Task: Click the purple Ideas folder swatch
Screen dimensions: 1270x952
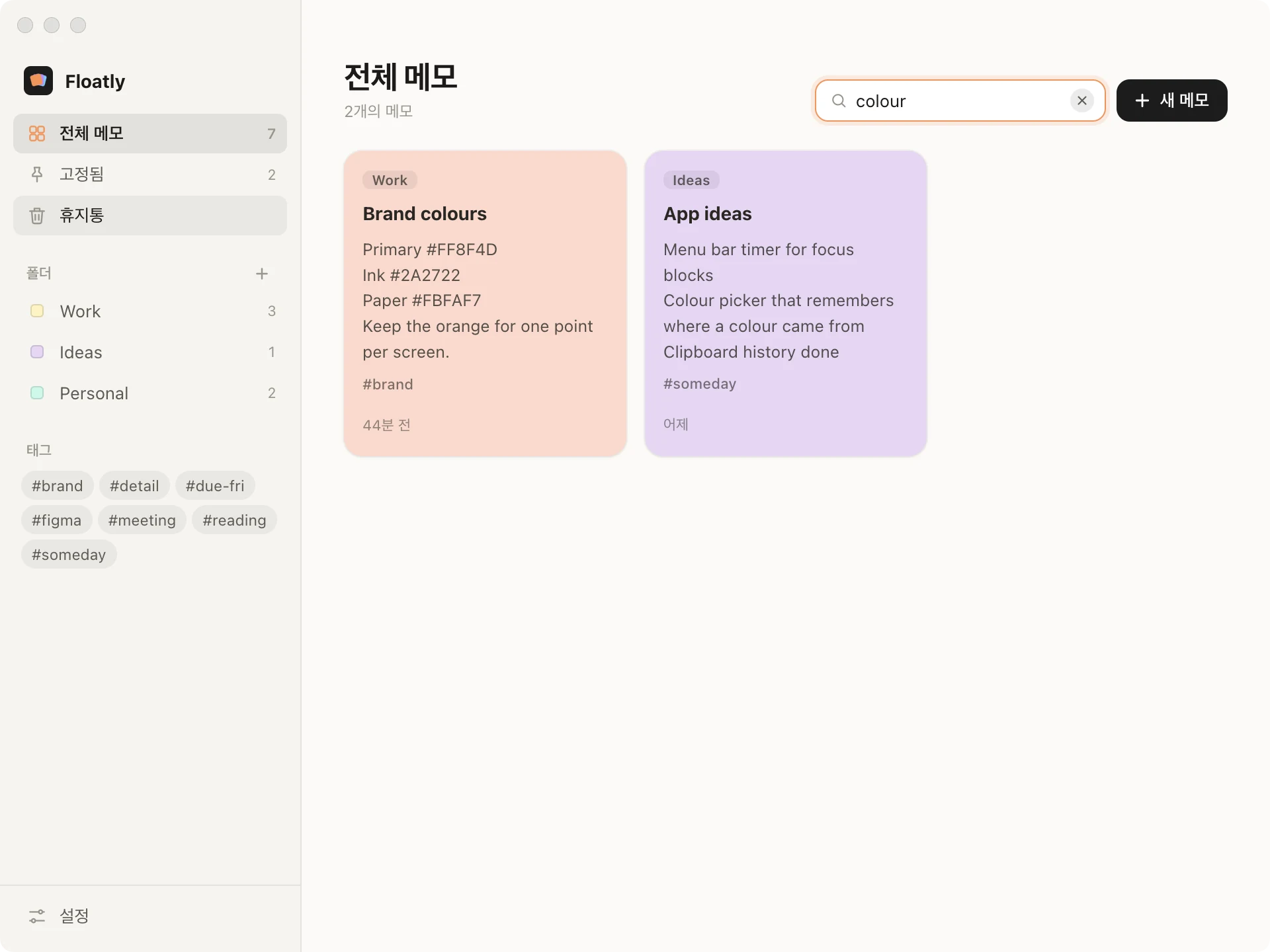Action: (37, 352)
